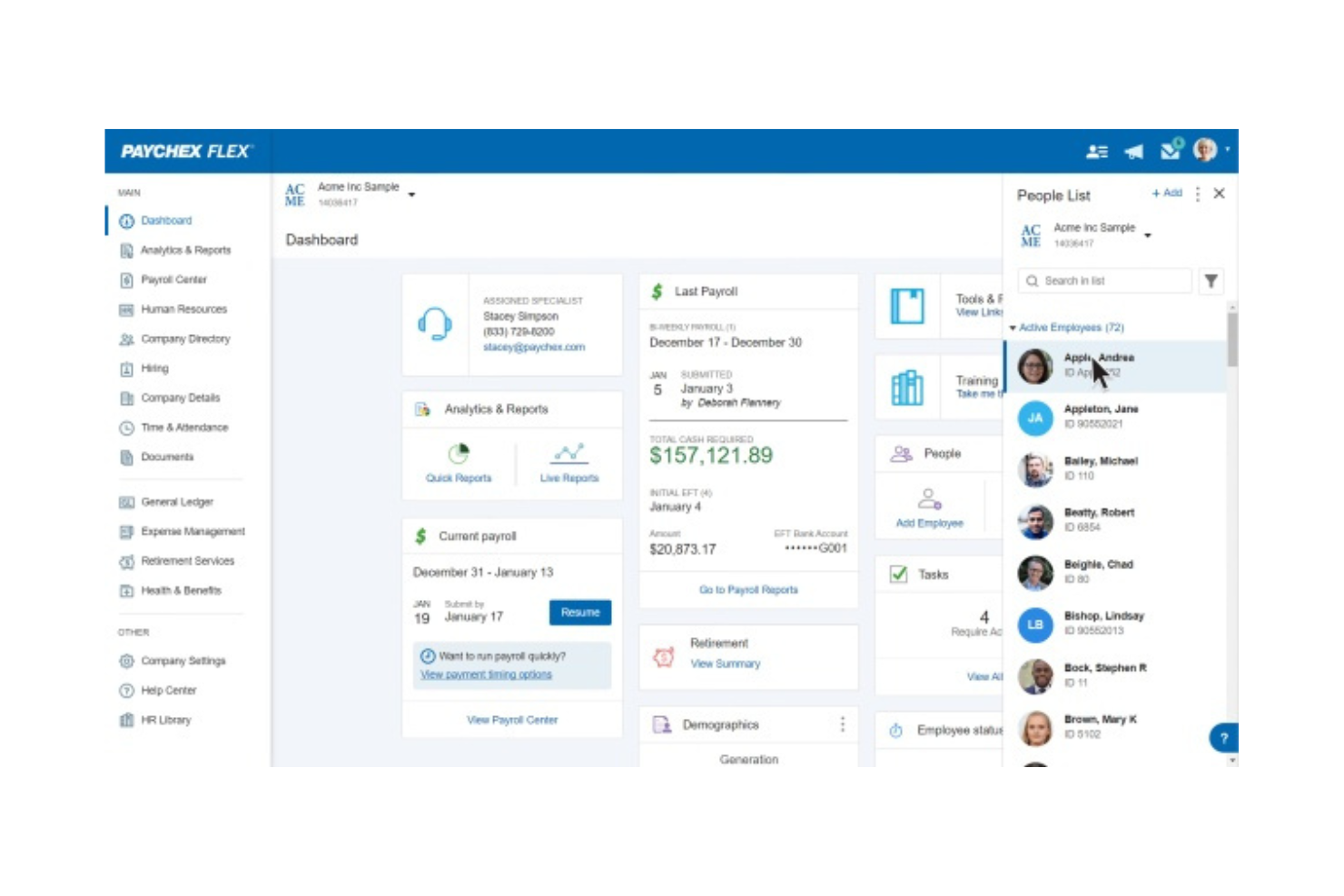This screenshot has height=896, width=1344.
Task: Open the Retirement View Summary link
Action: [726, 665]
